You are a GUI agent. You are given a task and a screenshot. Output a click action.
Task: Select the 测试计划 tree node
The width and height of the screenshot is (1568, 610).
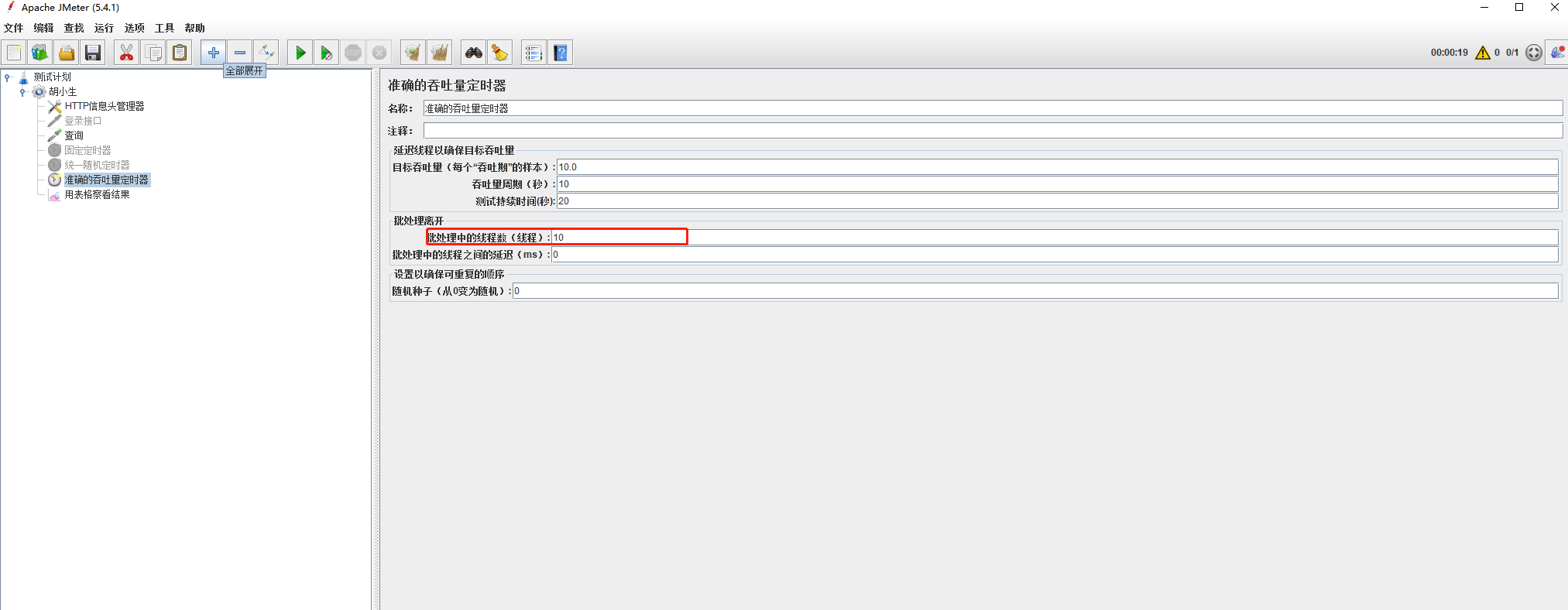coord(52,77)
